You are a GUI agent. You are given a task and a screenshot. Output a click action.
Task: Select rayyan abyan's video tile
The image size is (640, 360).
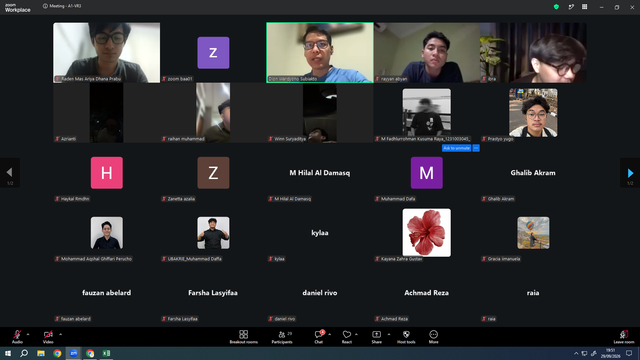click(x=427, y=53)
